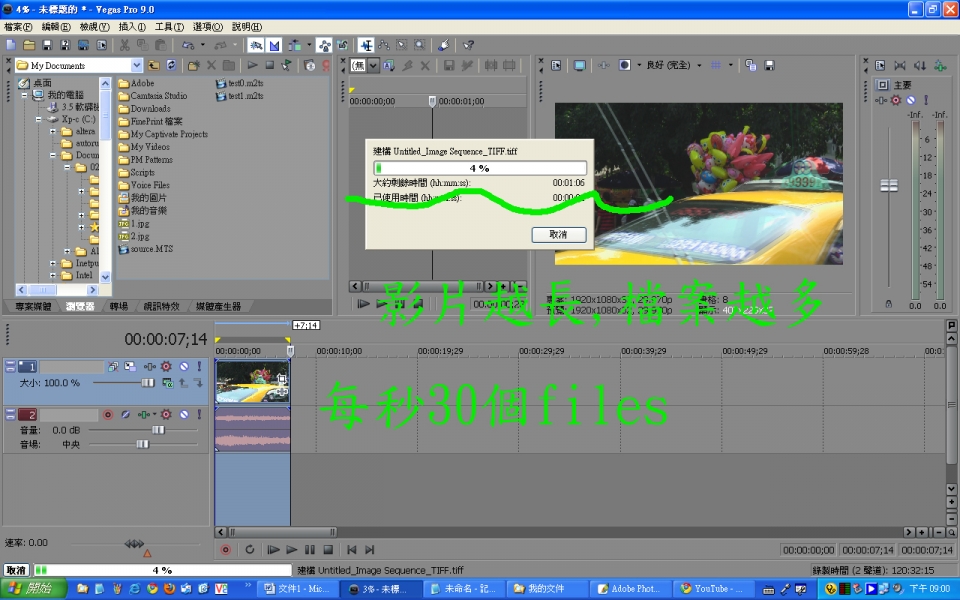The width and height of the screenshot is (960, 600).
Task: Arm audio track 2 for recording
Action: point(108,414)
